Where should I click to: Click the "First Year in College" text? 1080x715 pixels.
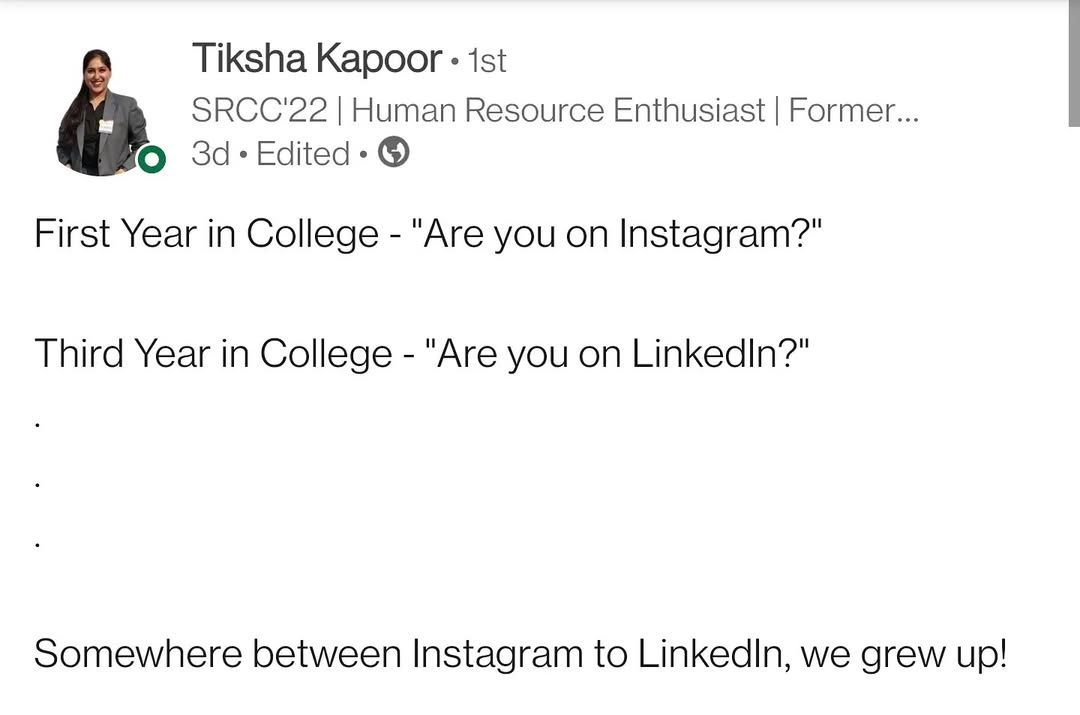(x=206, y=234)
